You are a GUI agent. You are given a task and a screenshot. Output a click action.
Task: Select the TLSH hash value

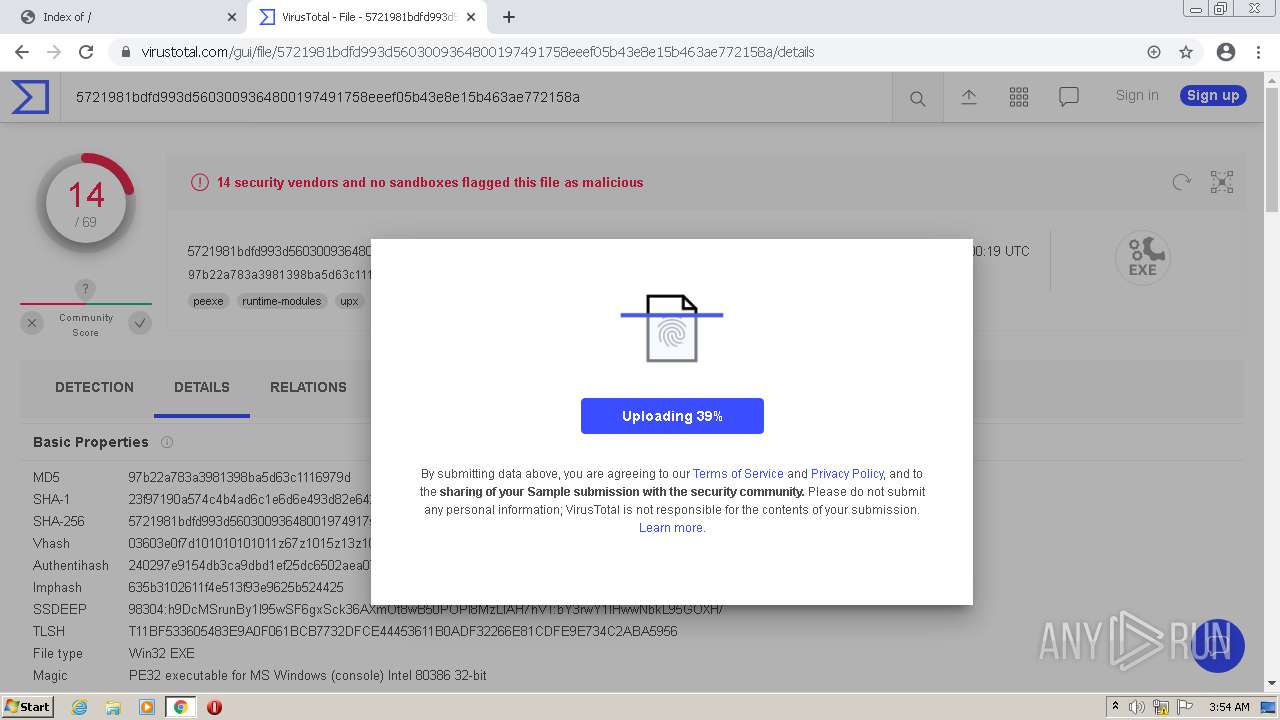point(403,631)
